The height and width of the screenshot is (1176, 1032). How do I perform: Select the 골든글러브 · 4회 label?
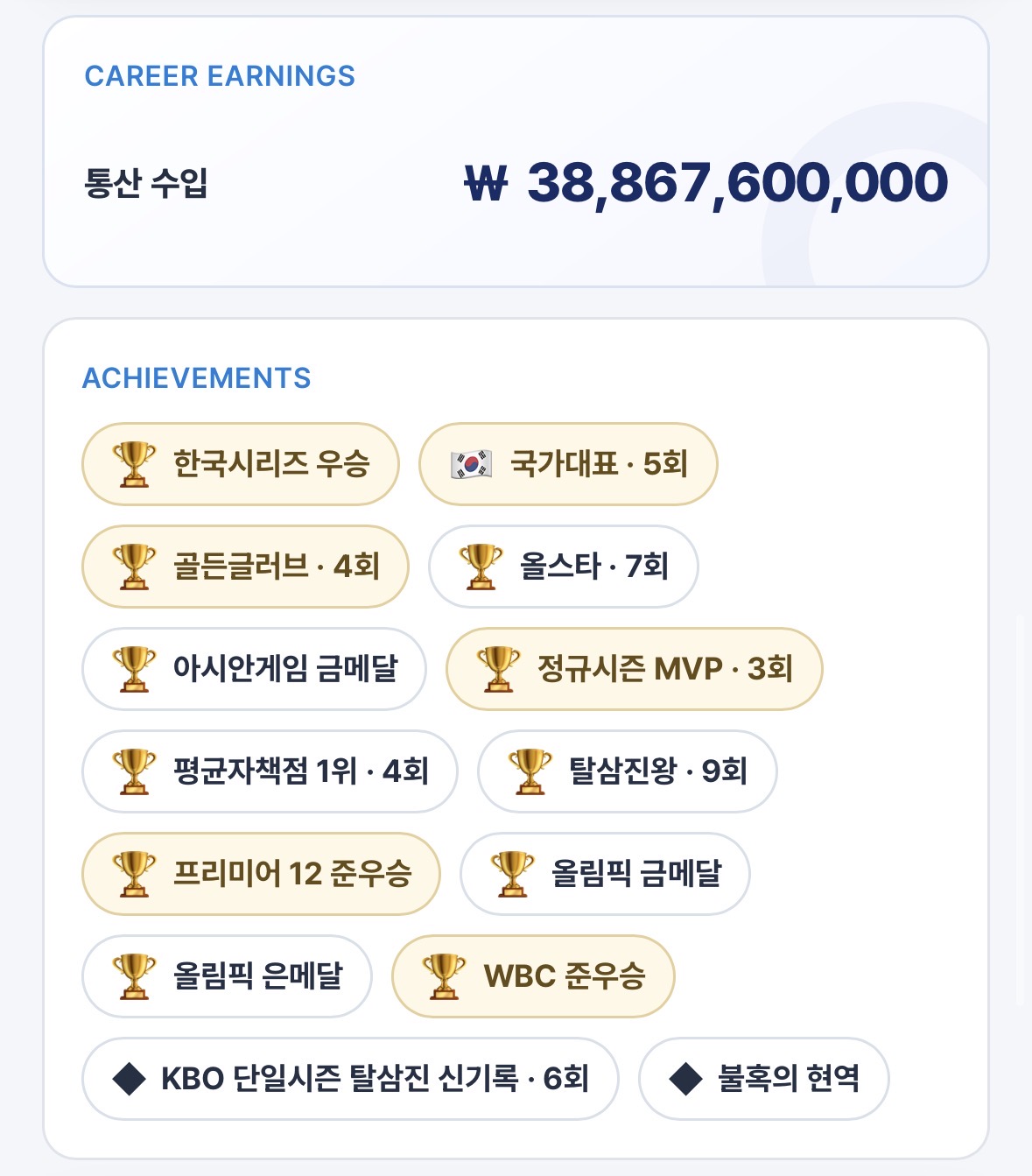(277, 567)
